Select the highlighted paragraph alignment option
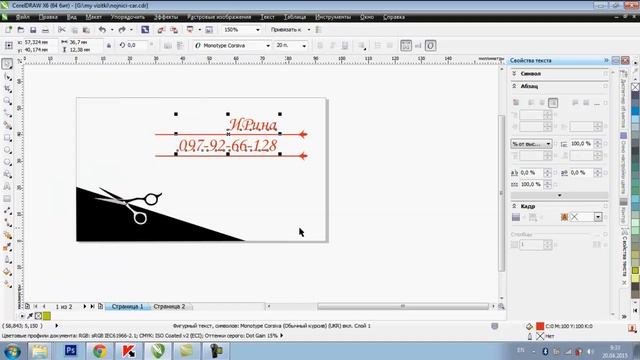 (x=553, y=102)
